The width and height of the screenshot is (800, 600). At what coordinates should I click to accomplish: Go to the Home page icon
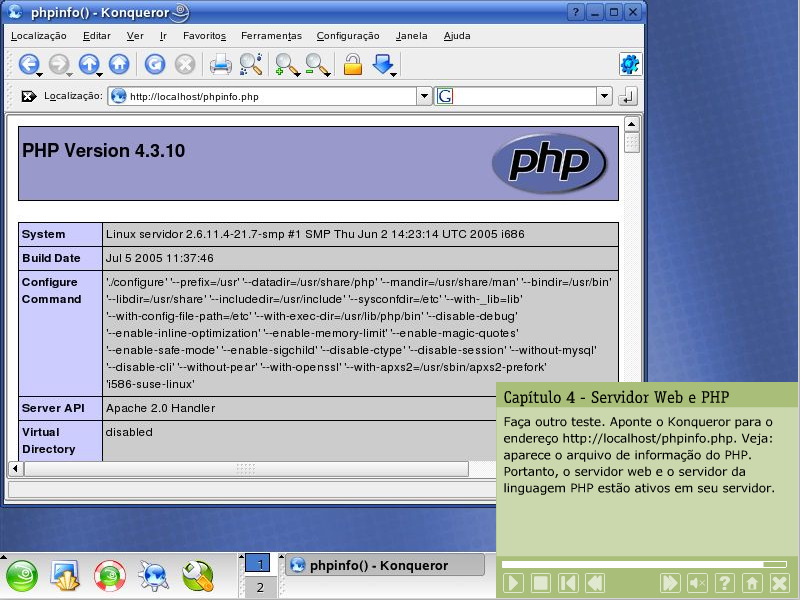(x=119, y=65)
